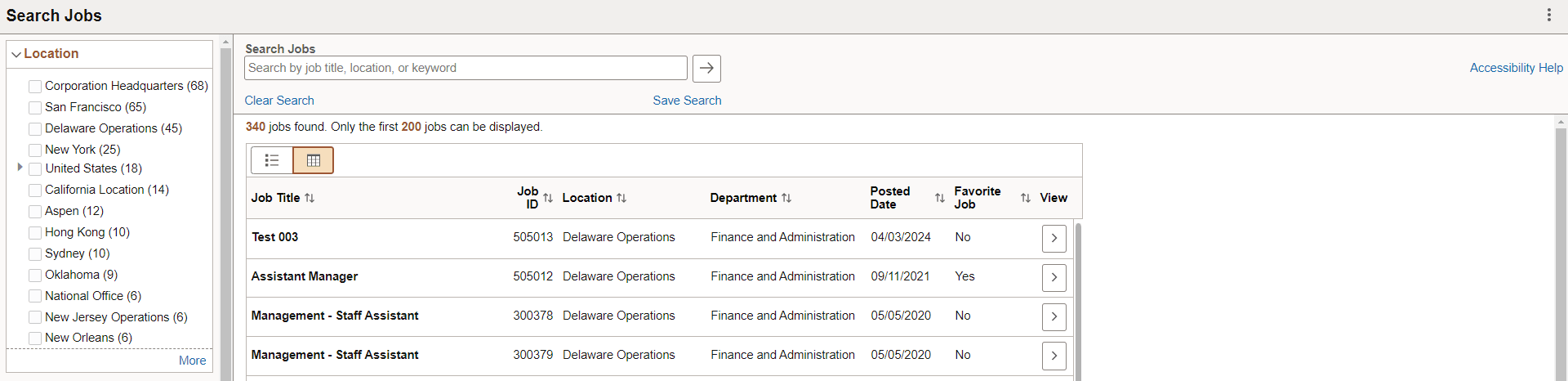Open the three-dot actions menu
Screen dimensions: 1568x381
point(1548,16)
